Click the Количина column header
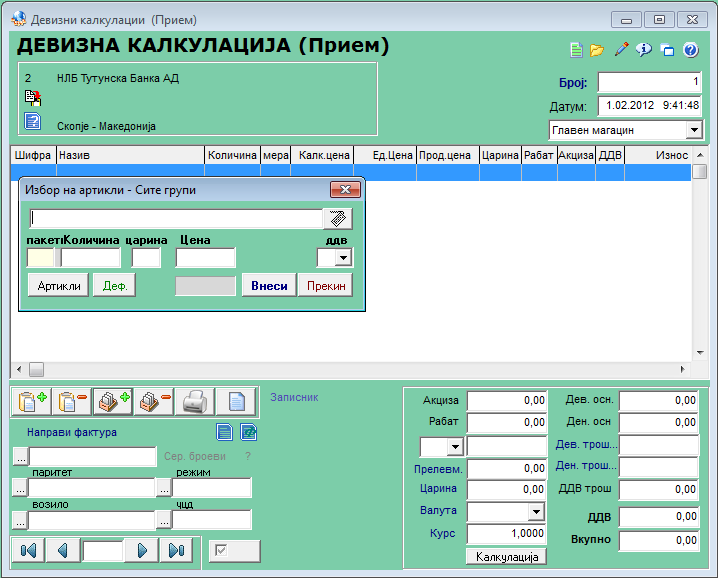This screenshot has width=718, height=578. pos(232,155)
